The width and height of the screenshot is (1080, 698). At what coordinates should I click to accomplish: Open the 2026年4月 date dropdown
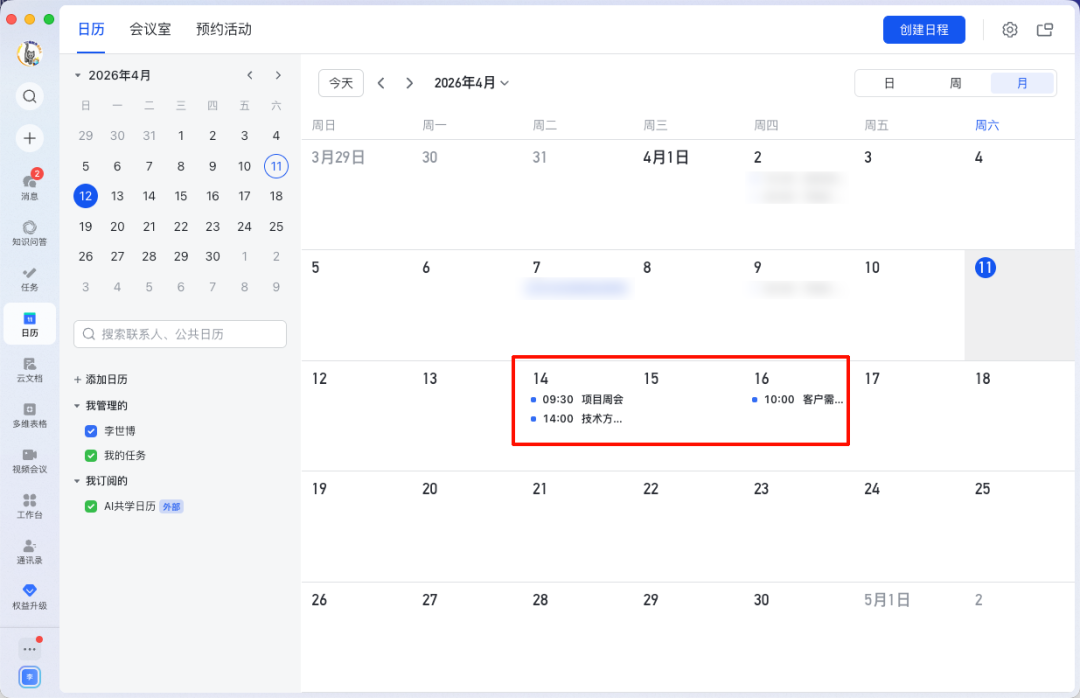[471, 83]
